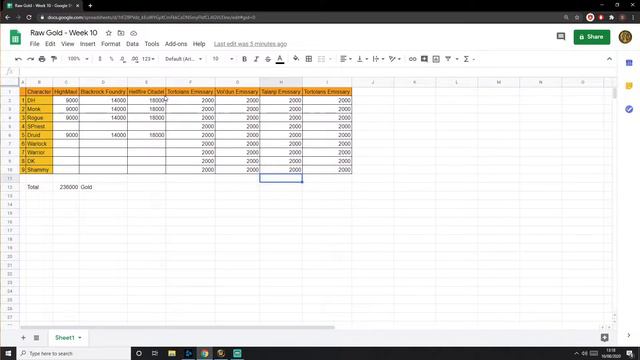Open the View menu
Screen dimensions: 640x360
coord(68,44)
